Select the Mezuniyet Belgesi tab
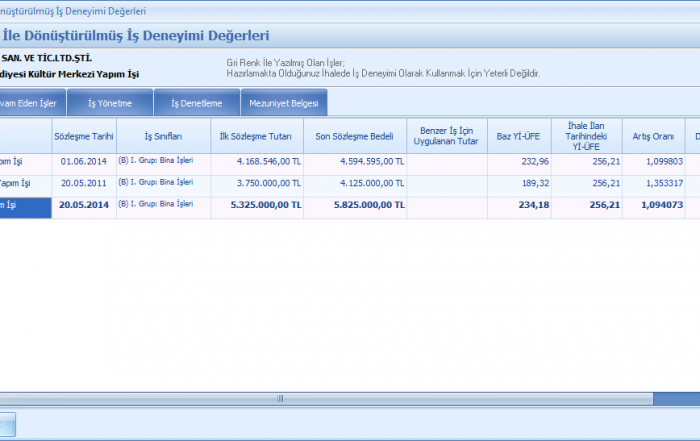700x441 pixels. click(283, 102)
